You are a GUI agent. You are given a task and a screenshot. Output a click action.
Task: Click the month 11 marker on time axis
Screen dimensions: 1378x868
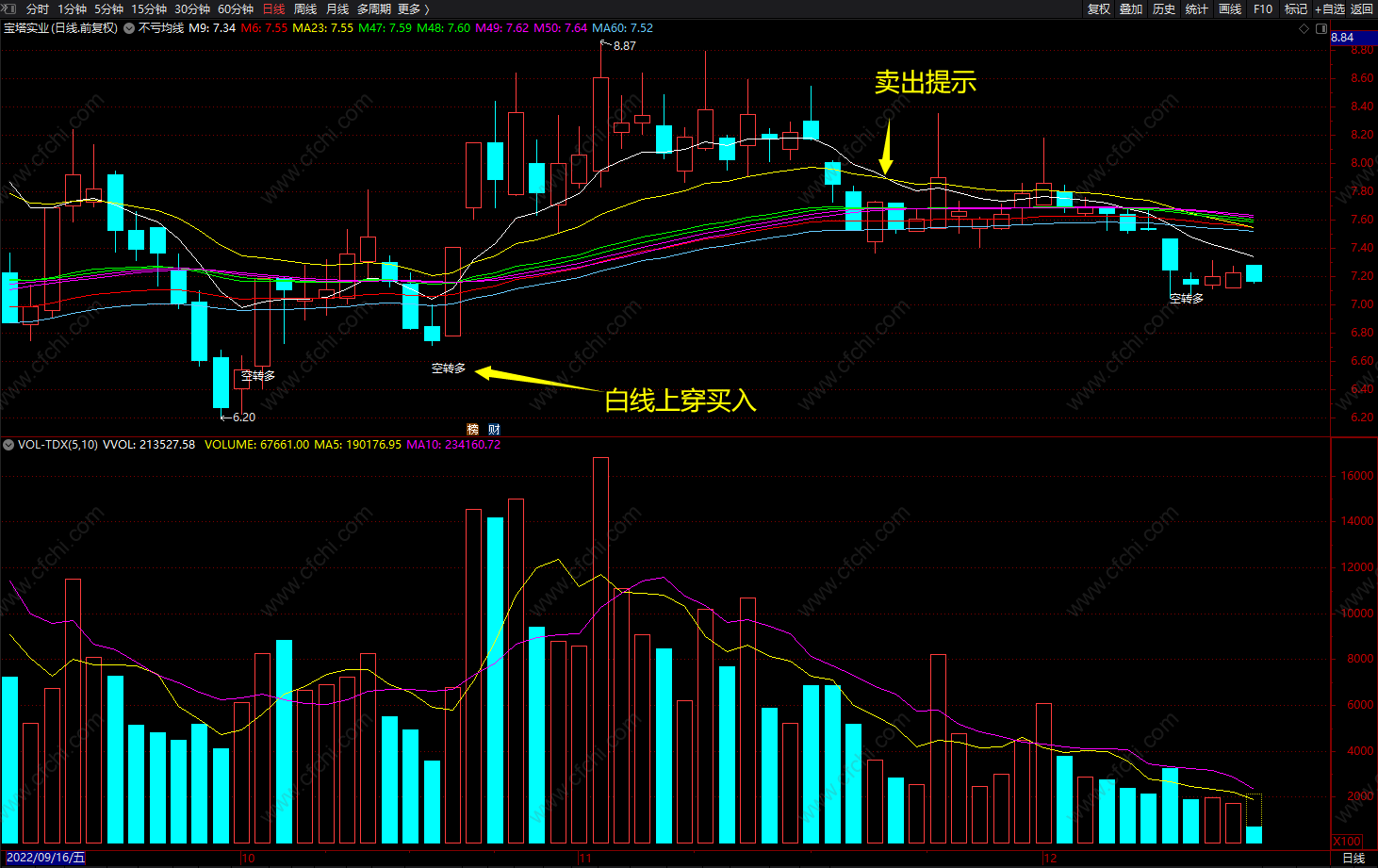(585, 858)
